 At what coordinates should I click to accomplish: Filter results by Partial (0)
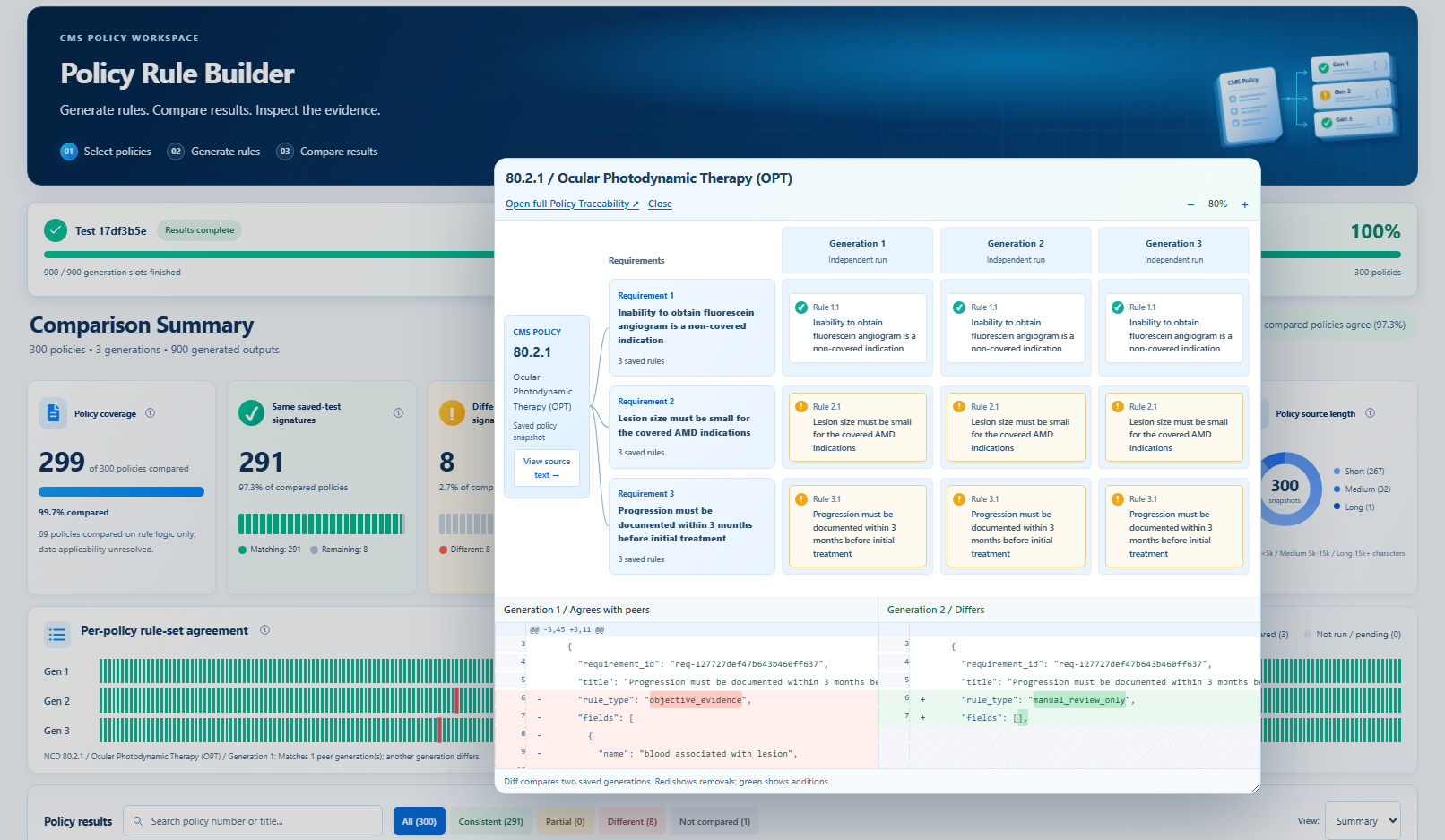coord(565,821)
